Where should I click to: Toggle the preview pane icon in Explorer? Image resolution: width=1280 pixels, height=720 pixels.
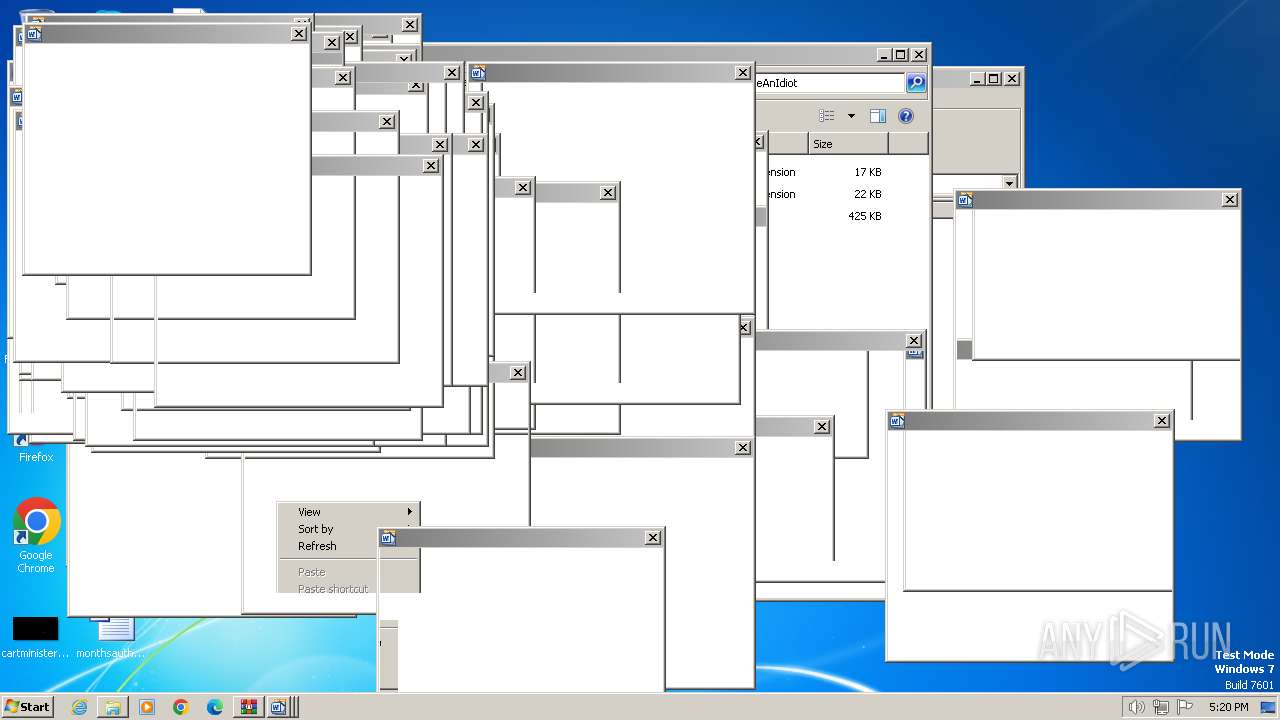point(878,116)
